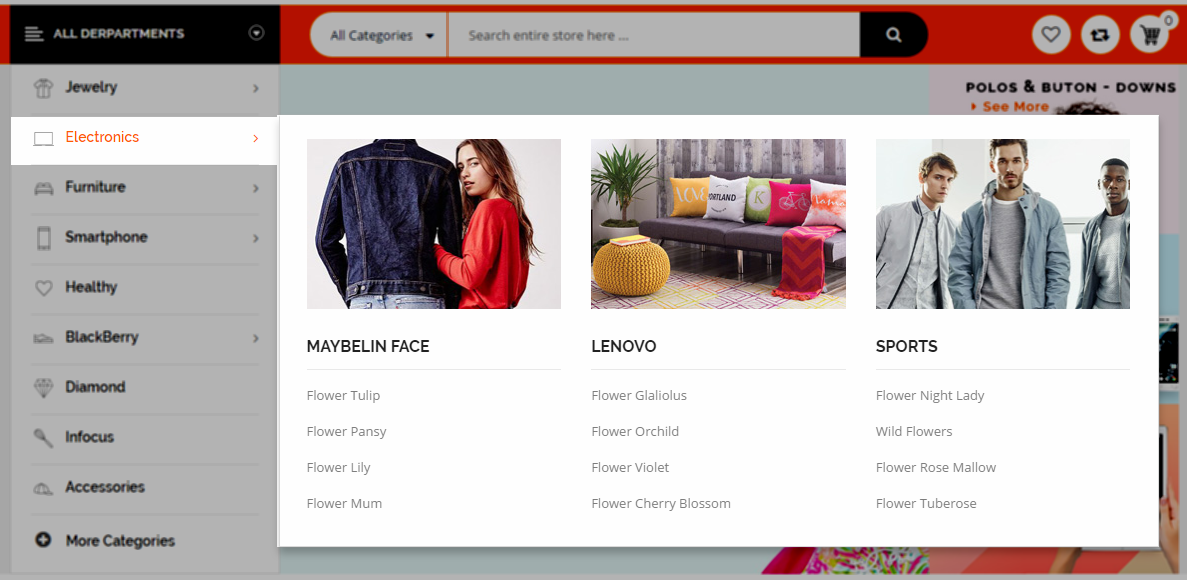
Task: Open the wishlist heart icon
Action: tap(1051, 35)
